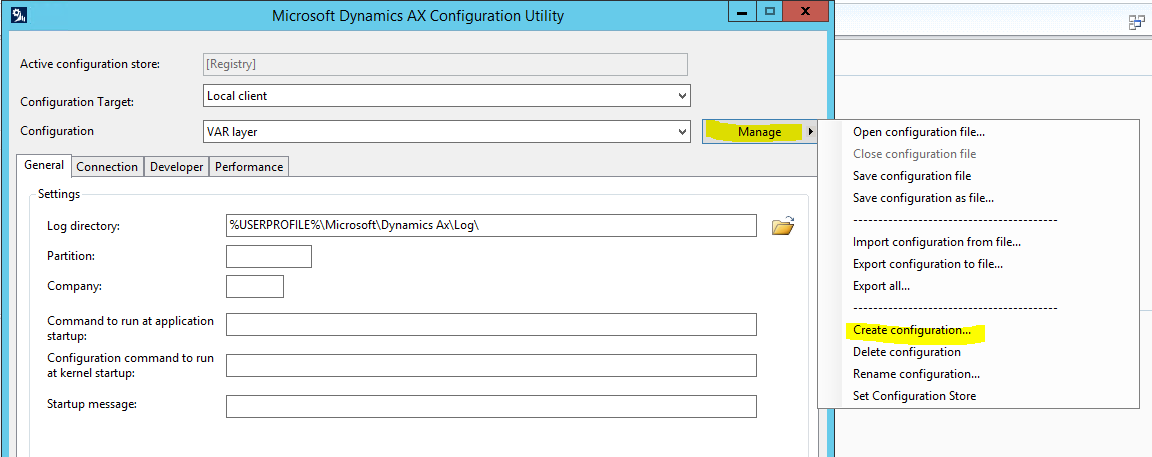Select Create configuration... menu item
Screen dimensions: 1152x457
click(911, 330)
